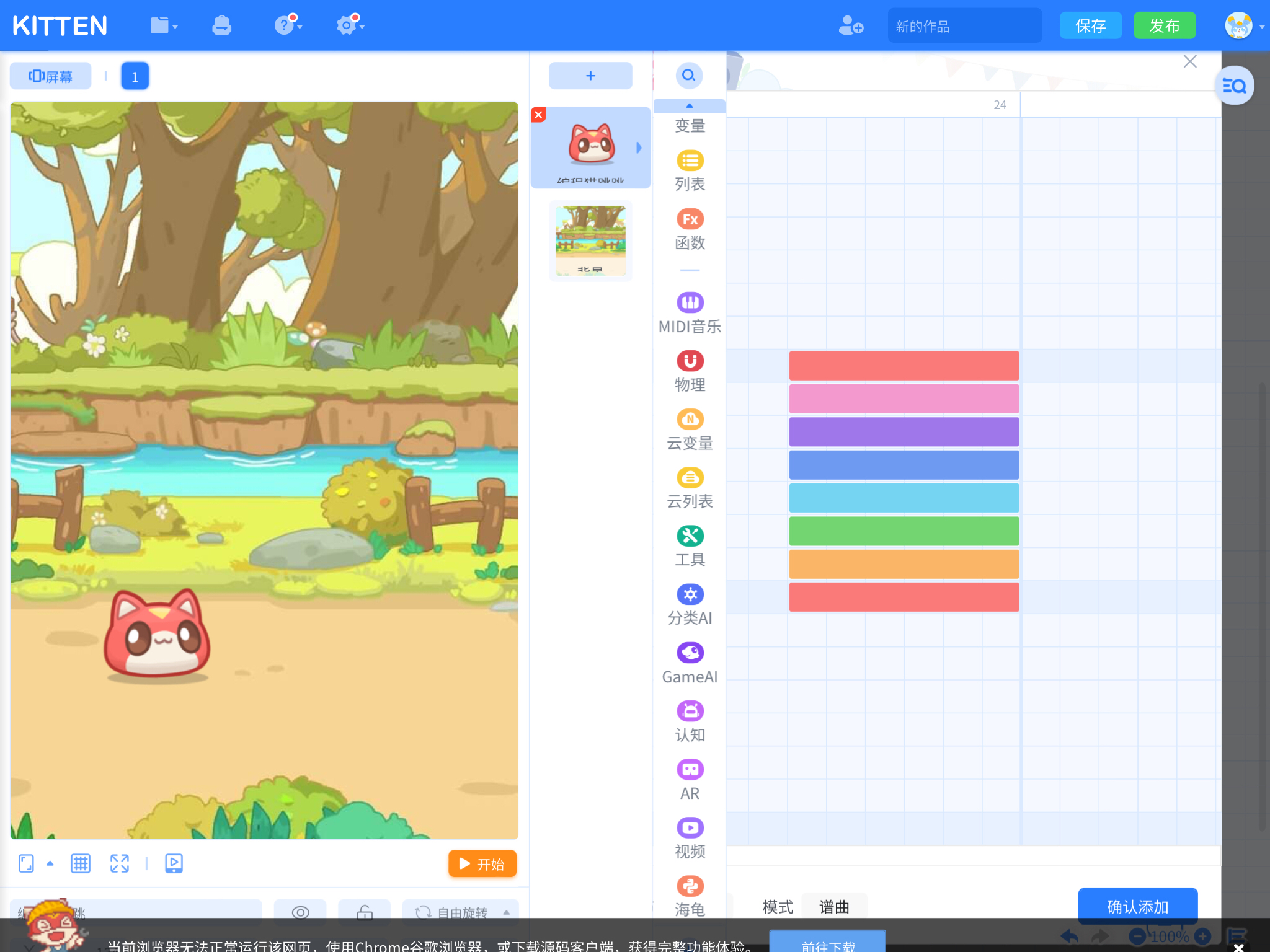Add a new sprite with plus button
Viewport: 1270px width, 952px height.
590,76
